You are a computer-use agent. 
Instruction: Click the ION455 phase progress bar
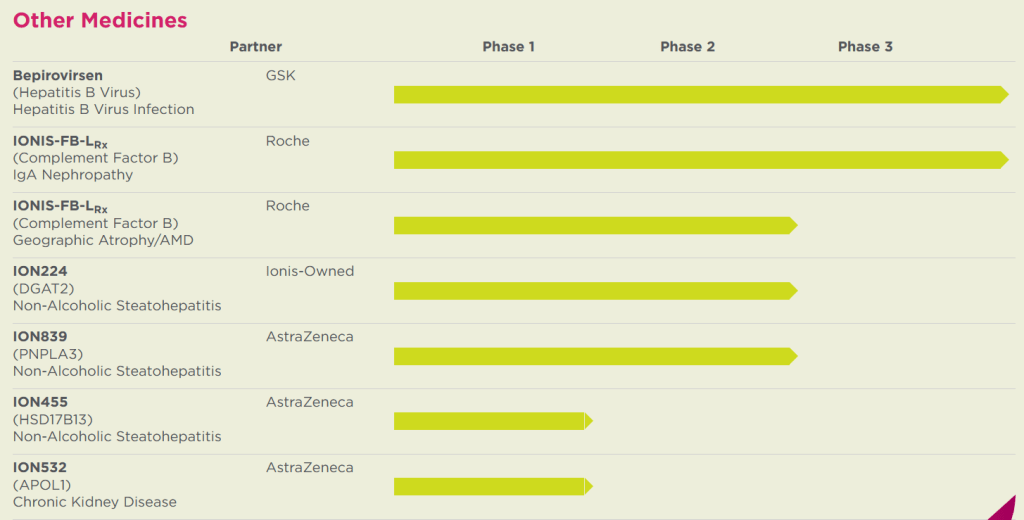click(x=491, y=421)
